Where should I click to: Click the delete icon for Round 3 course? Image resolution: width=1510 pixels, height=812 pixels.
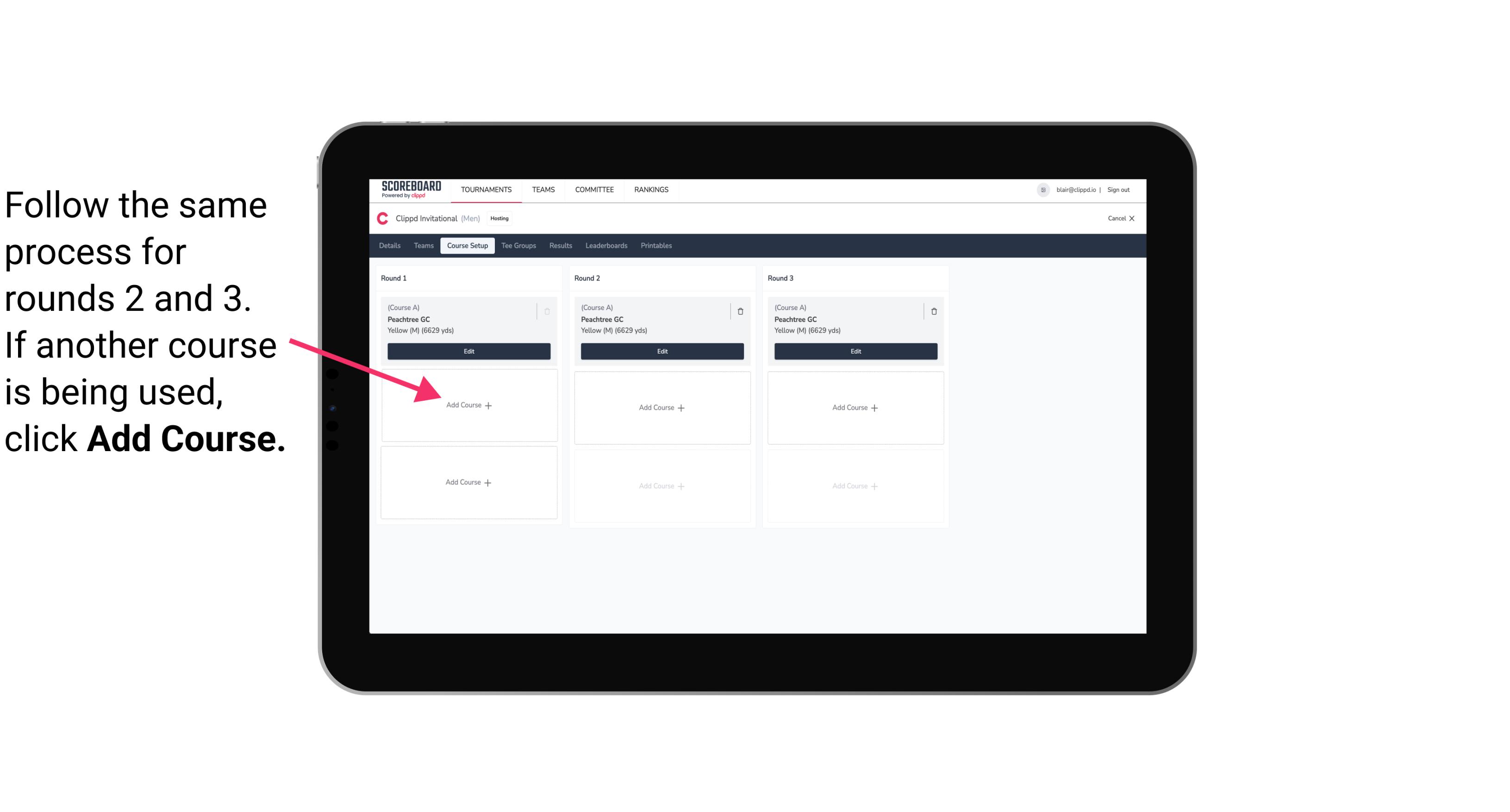click(x=932, y=310)
